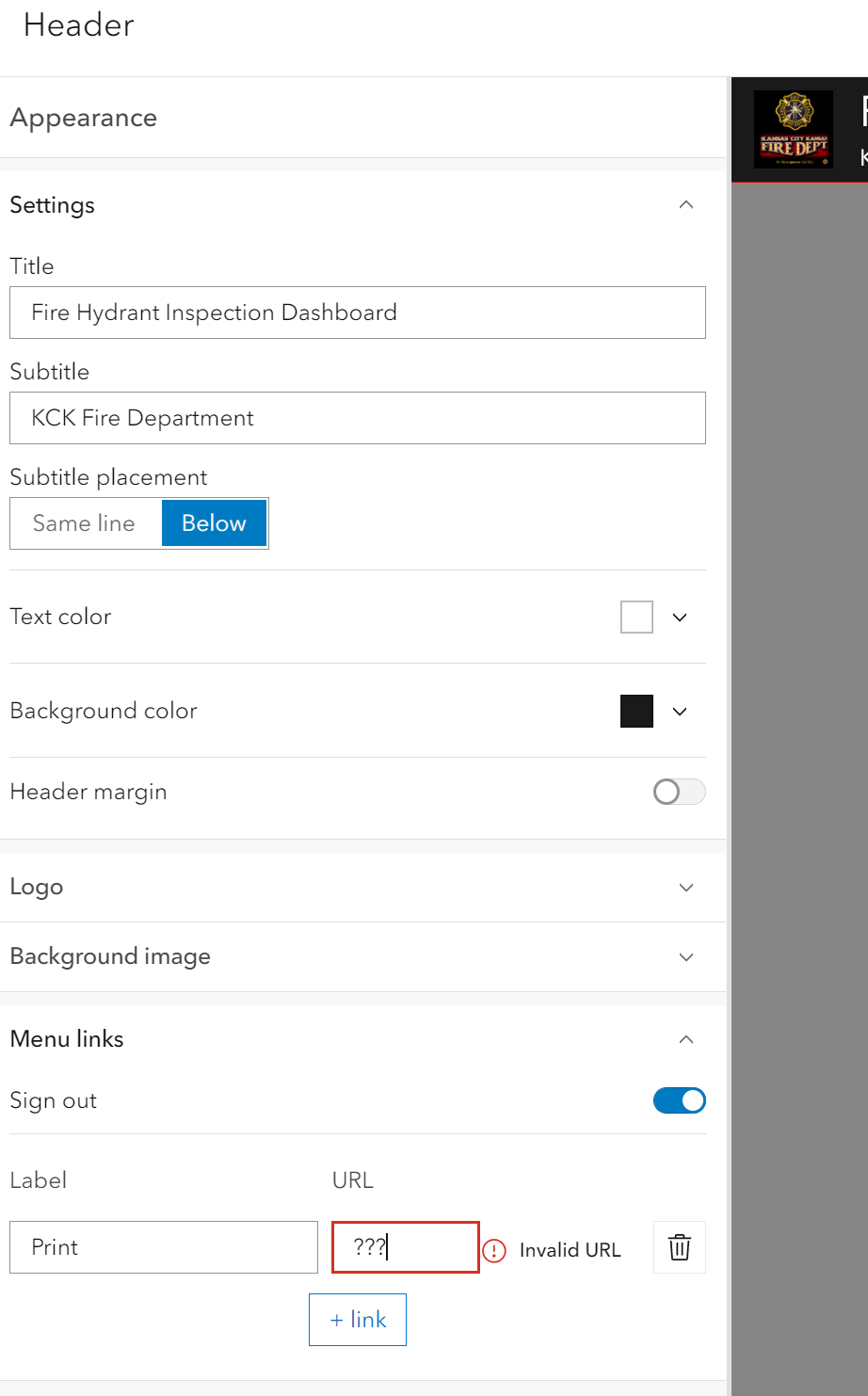The width and height of the screenshot is (868, 1396).
Task: Click the white Text color swatch
Action: click(x=636, y=617)
